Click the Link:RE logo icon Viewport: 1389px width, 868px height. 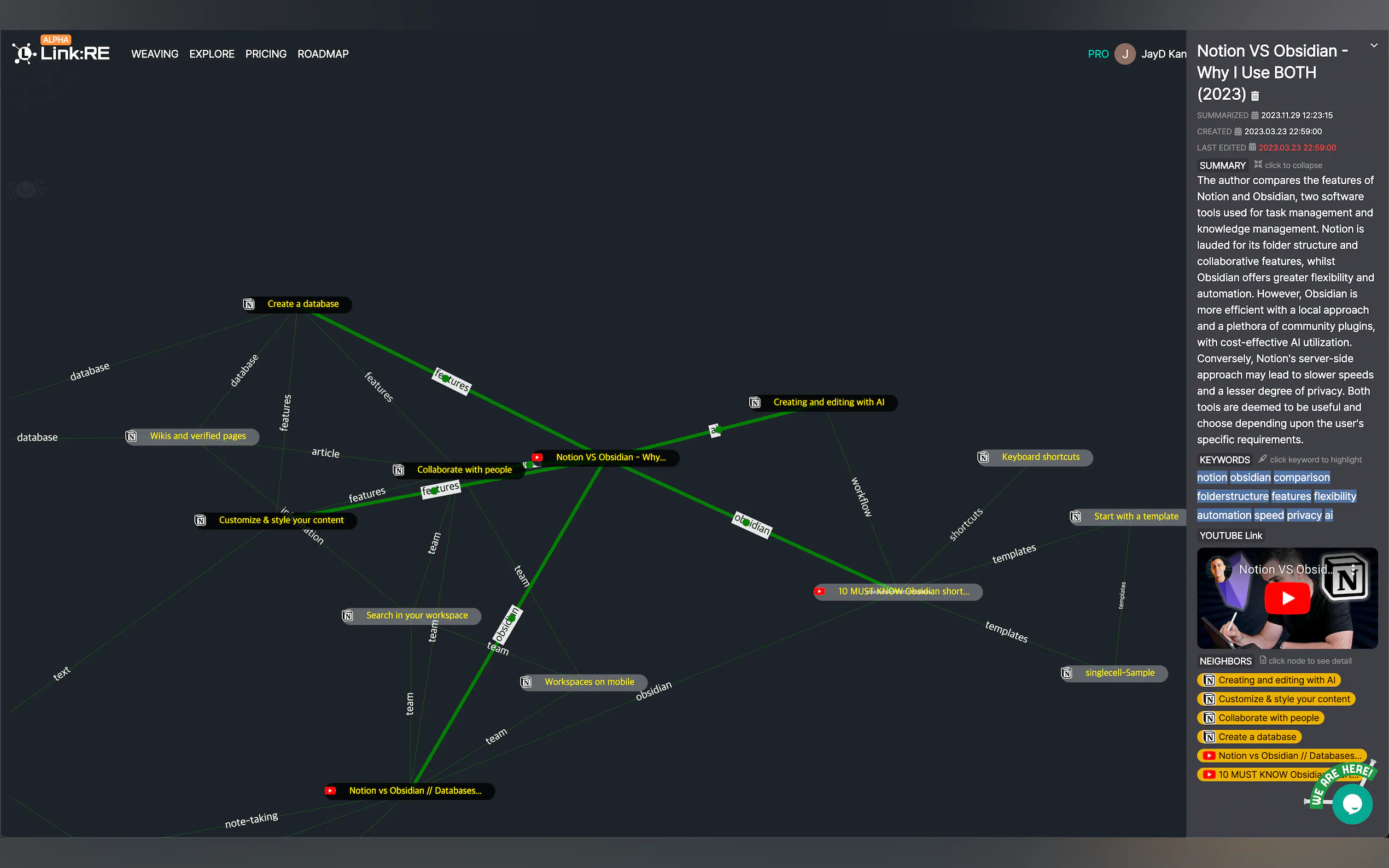pos(24,54)
